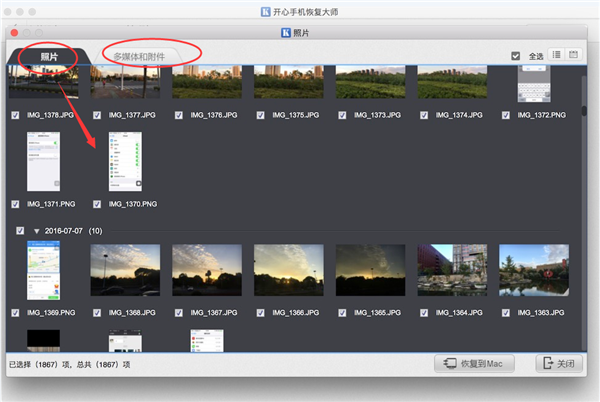
Task: Uncheck the IMG_1372.PNG checkbox
Action: [506, 116]
